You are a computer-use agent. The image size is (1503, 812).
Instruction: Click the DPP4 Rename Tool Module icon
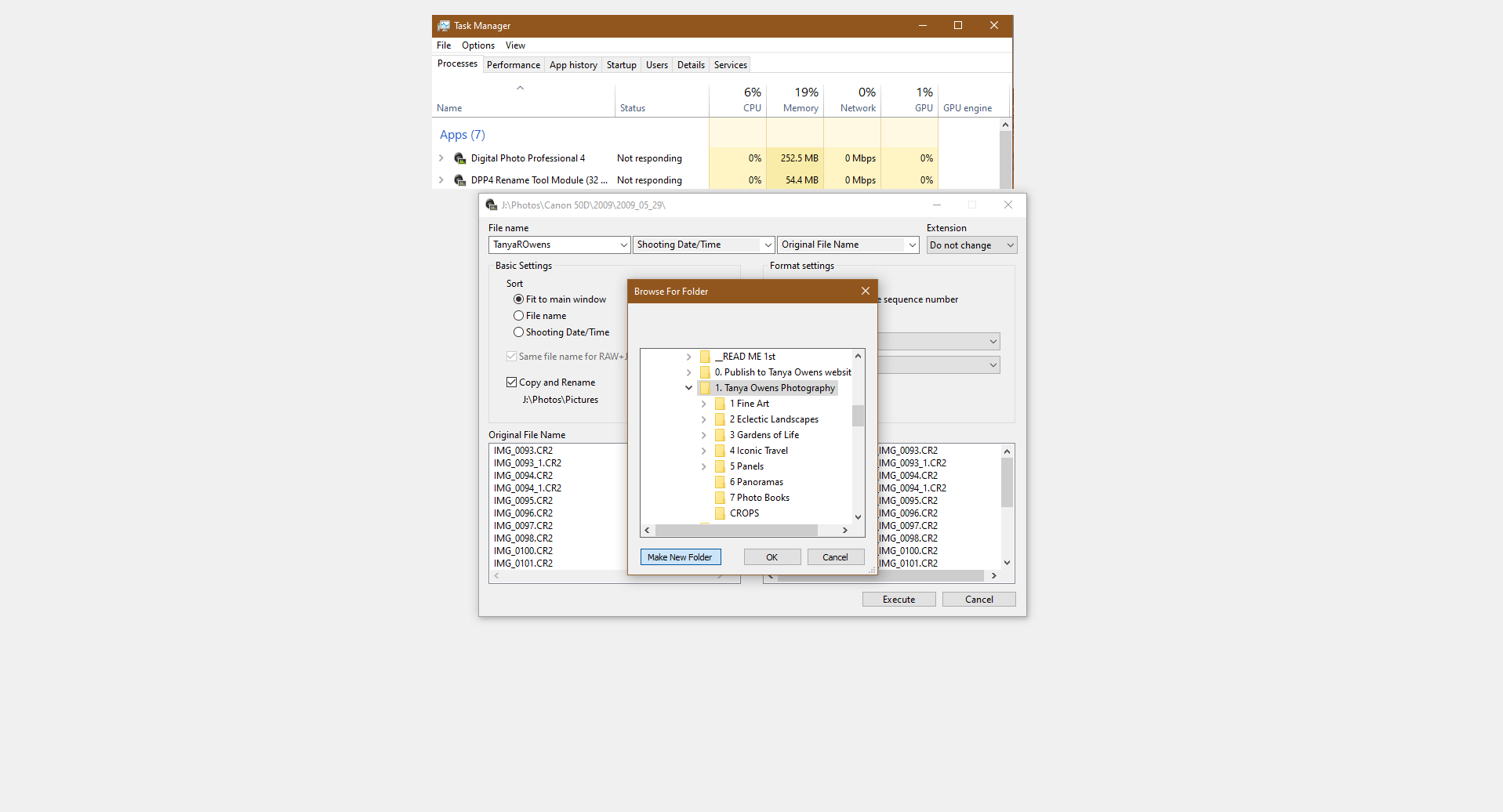point(460,180)
